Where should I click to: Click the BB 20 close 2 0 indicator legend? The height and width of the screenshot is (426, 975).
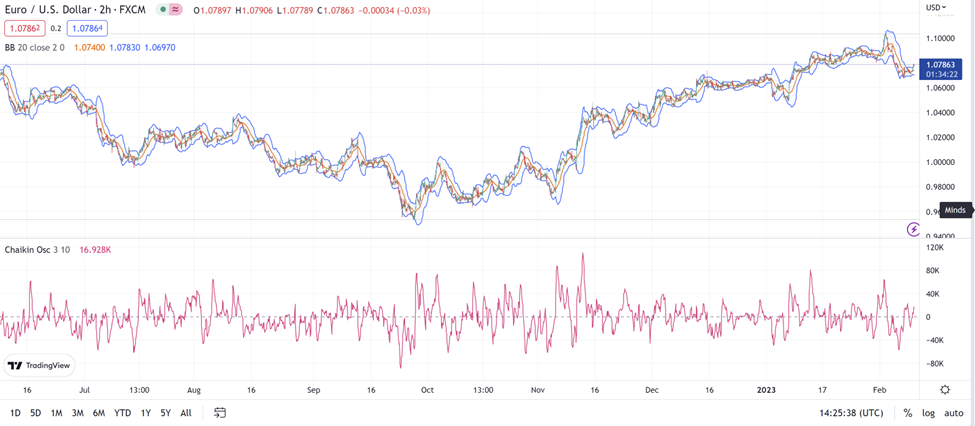(35, 47)
